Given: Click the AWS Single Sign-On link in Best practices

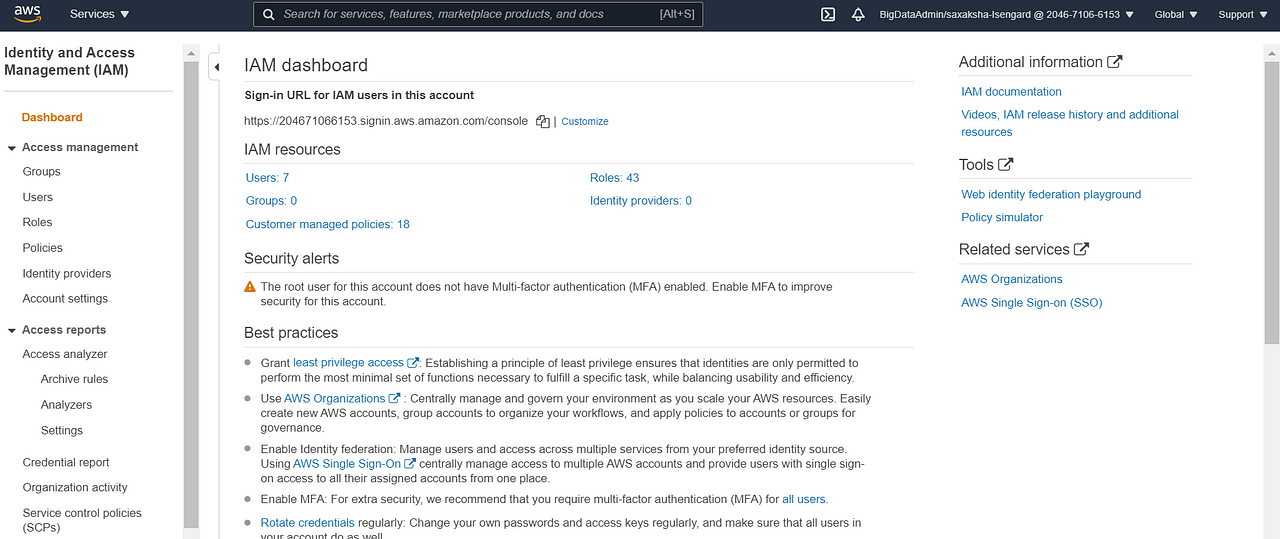Looking at the screenshot, I should 347,464.
